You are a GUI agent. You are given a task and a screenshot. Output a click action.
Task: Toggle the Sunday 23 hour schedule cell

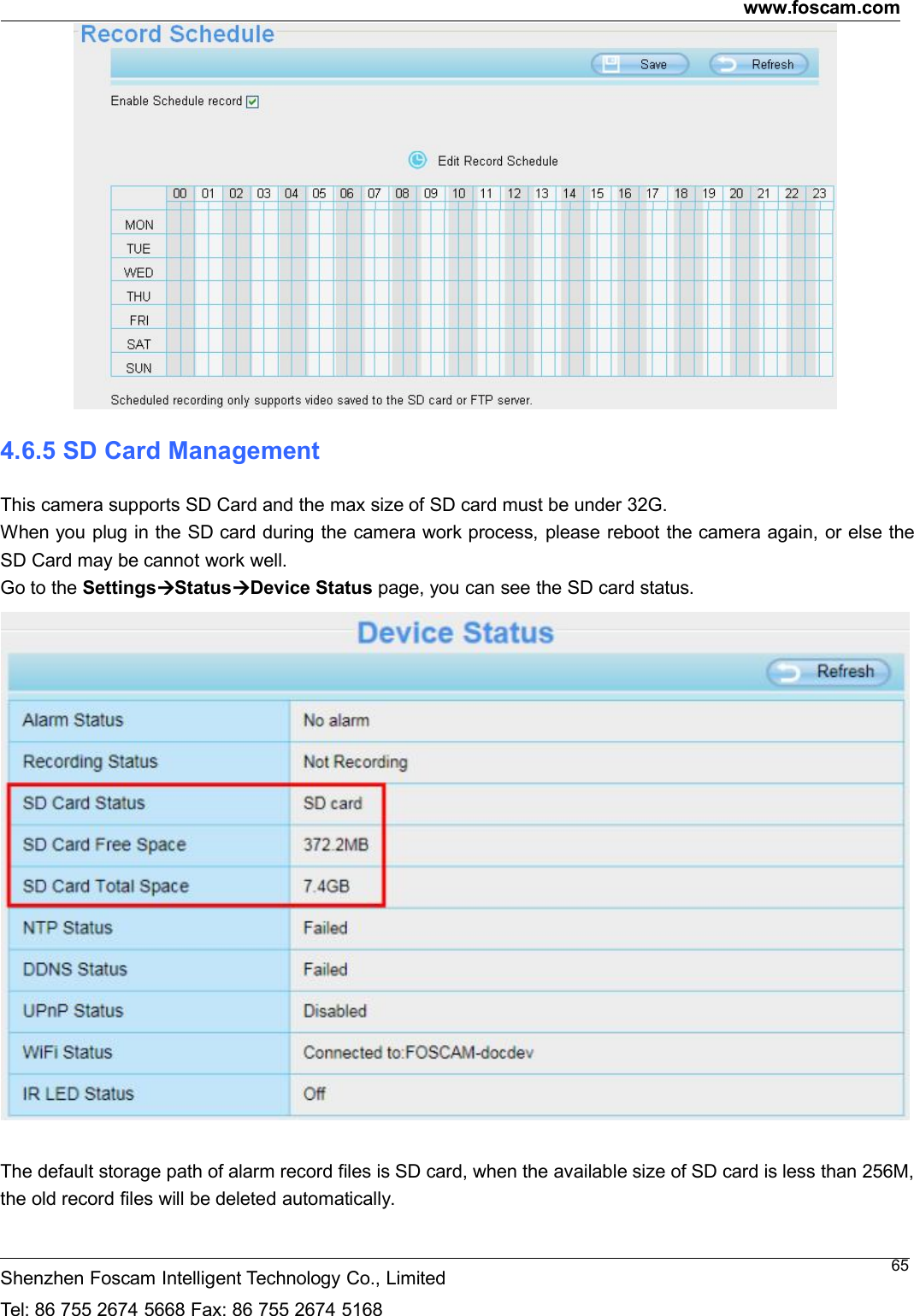point(819,367)
